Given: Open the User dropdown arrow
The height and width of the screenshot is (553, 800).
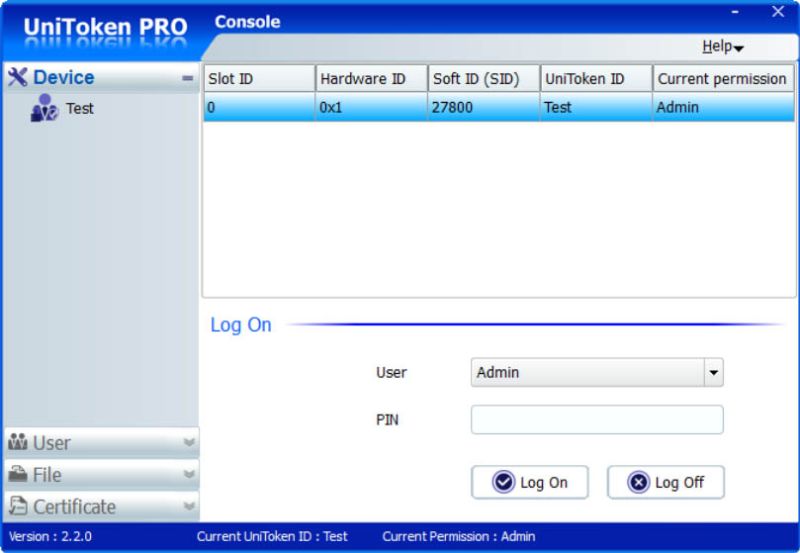Looking at the screenshot, I should tap(714, 372).
